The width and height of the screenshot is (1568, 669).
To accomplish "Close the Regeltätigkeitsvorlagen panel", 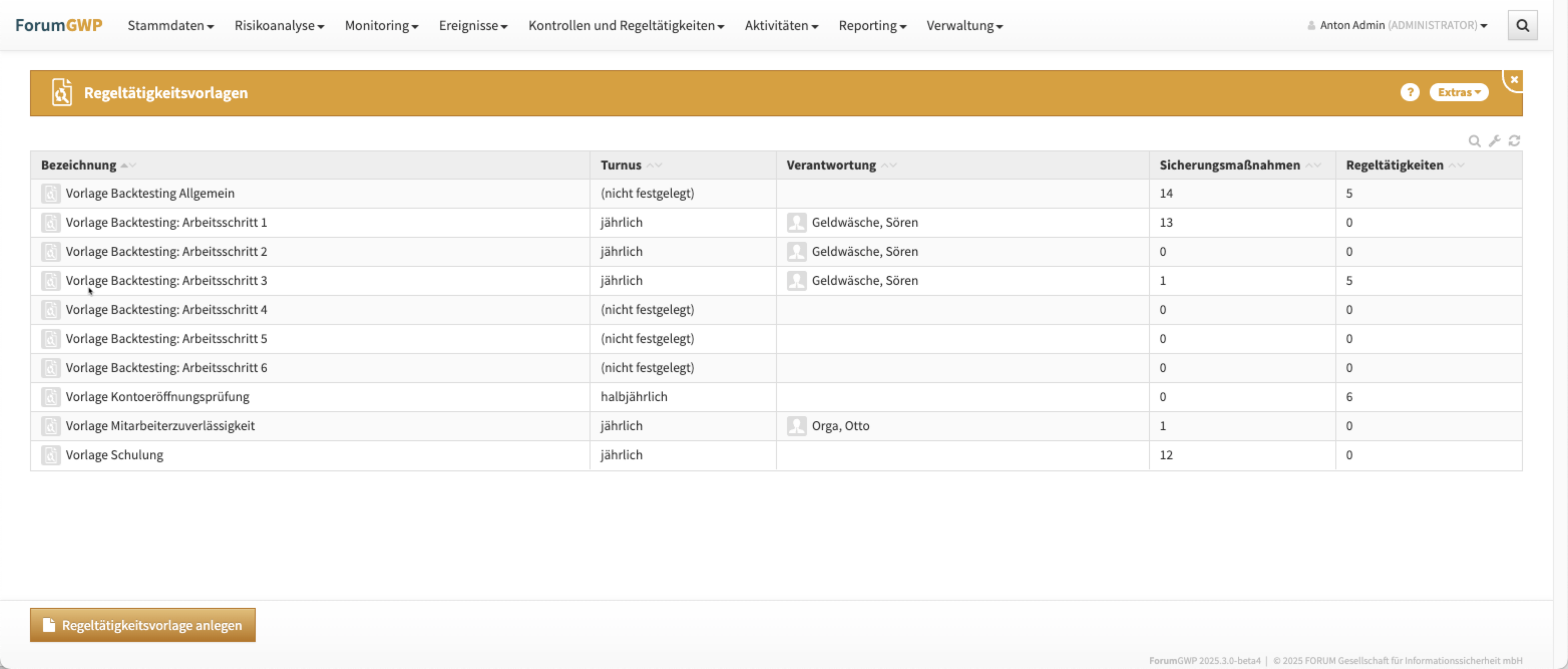I will click(x=1514, y=80).
